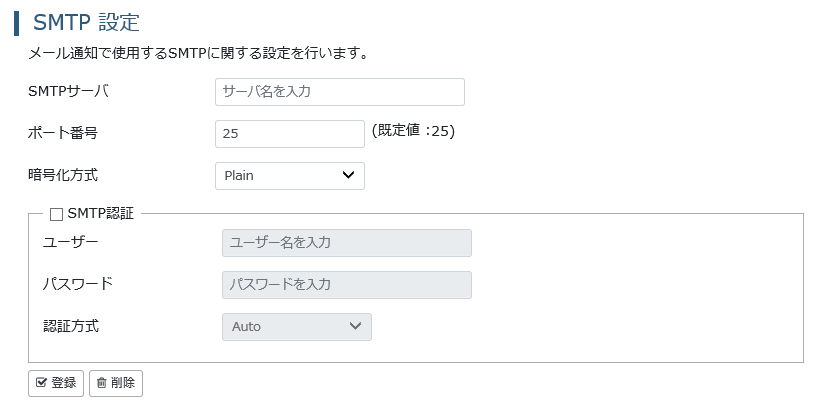The image size is (823, 408).
Task: Click the (既定値 :25) hint text
Action: coord(413,131)
